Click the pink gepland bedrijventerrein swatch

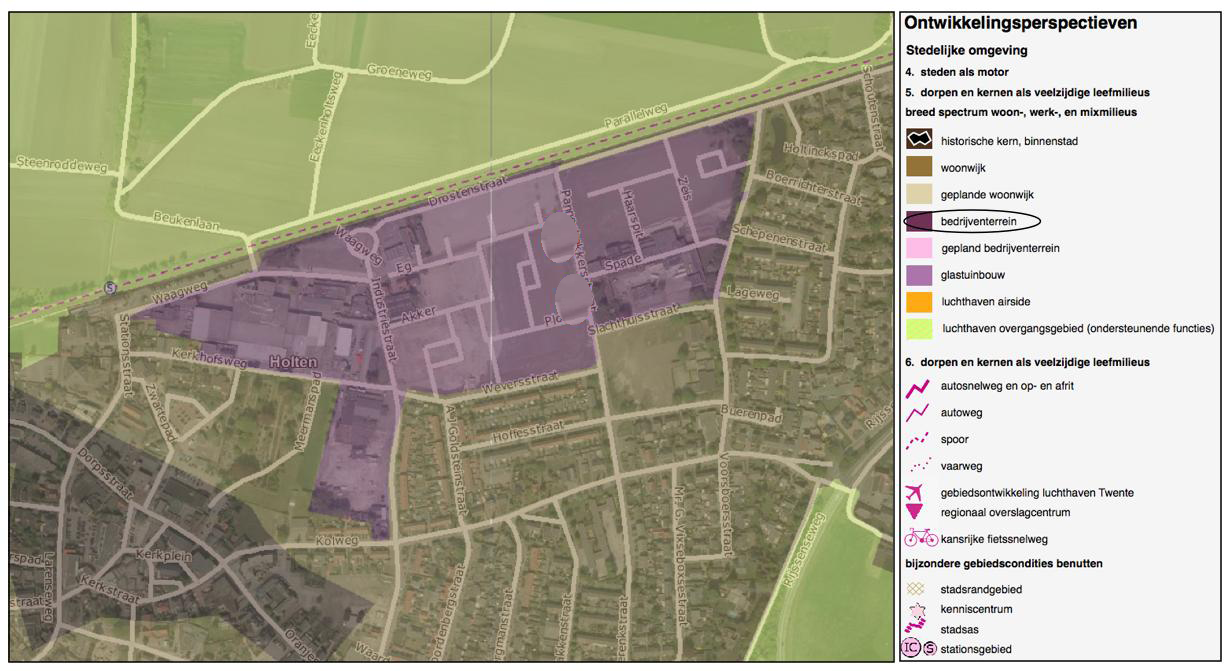click(x=918, y=247)
